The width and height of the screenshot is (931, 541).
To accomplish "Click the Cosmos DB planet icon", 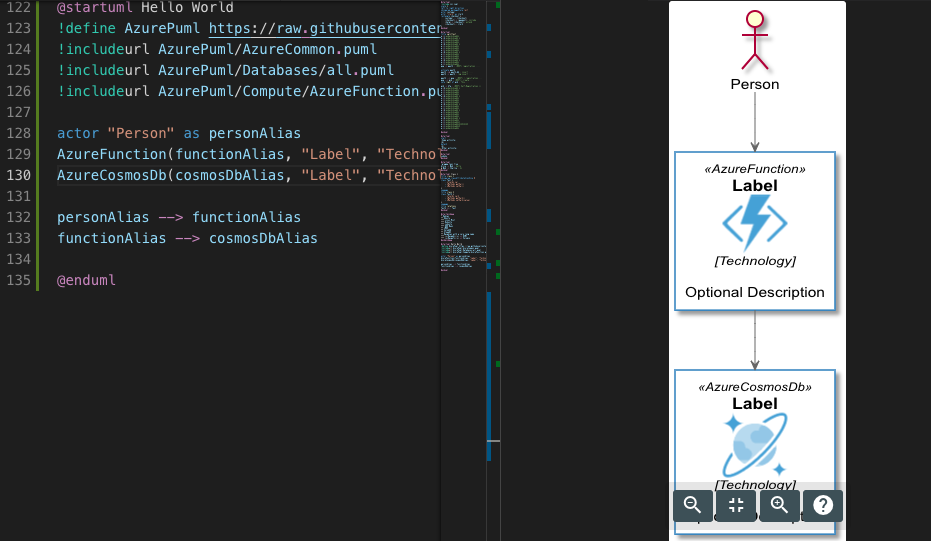I will (755, 445).
